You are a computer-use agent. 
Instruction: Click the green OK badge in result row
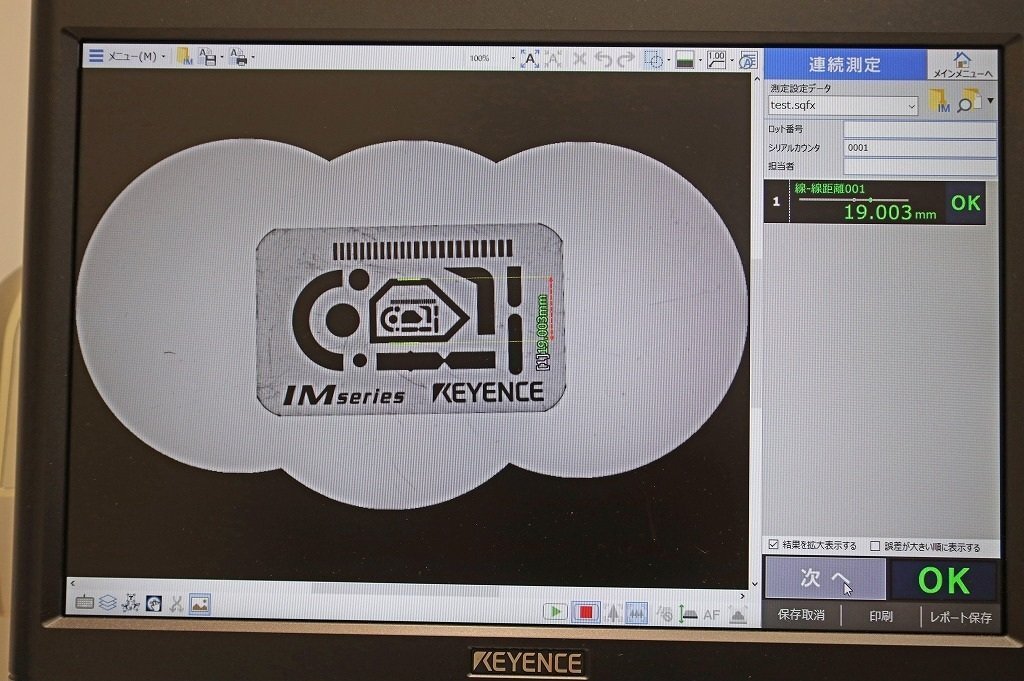[965, 203]
